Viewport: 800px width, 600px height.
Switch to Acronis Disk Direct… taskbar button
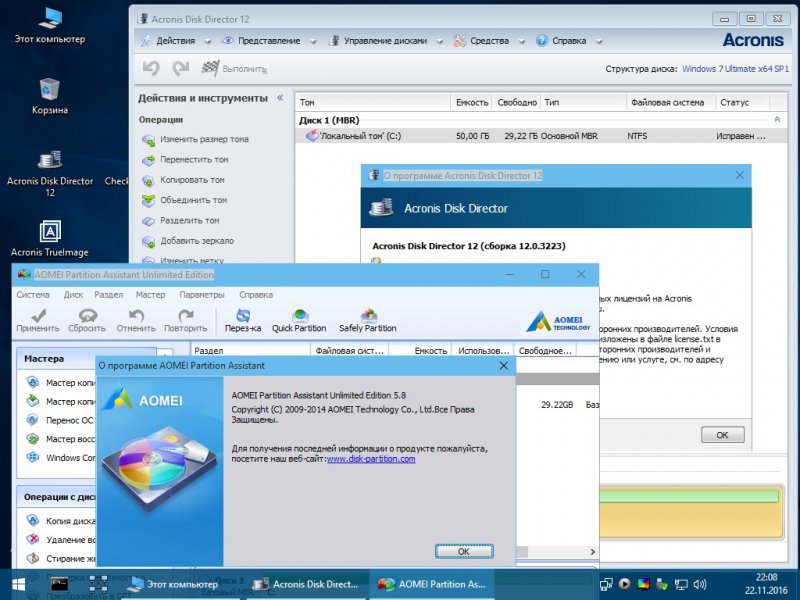point(306,584)
